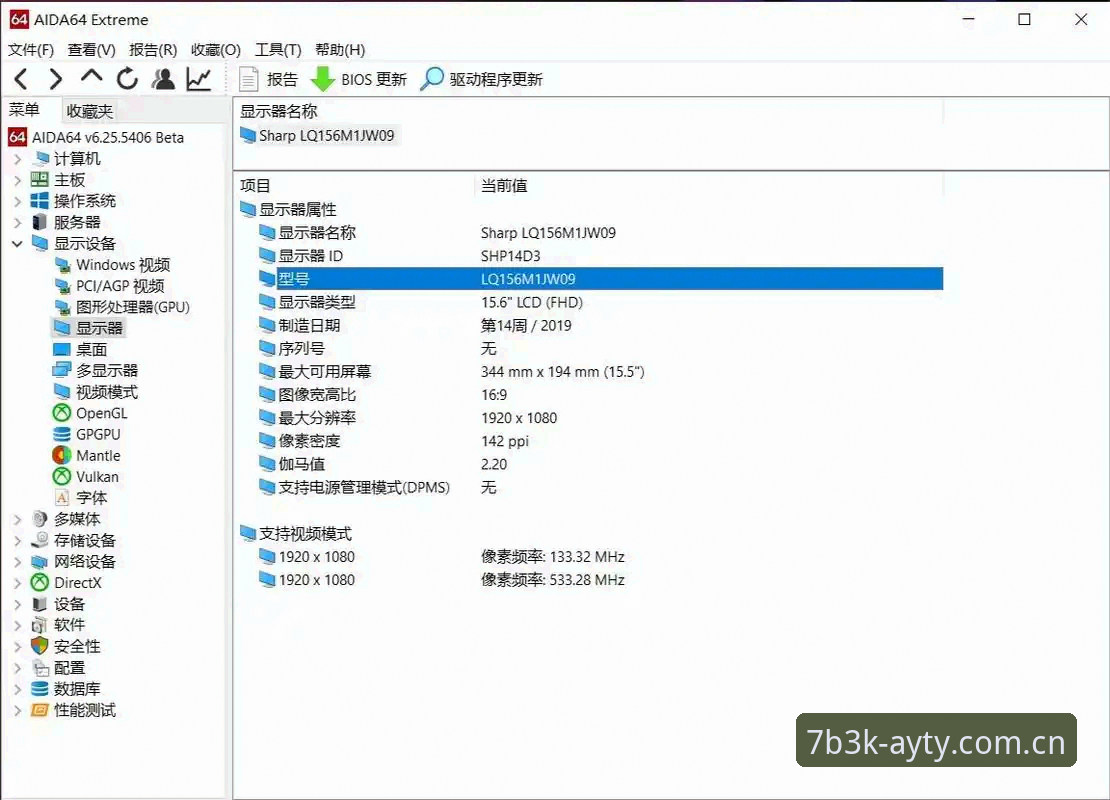Viewport: 1110px width, 800px height.
Task: Go forward with the right arrow toolbar icon
Action: tap(56, 79)
